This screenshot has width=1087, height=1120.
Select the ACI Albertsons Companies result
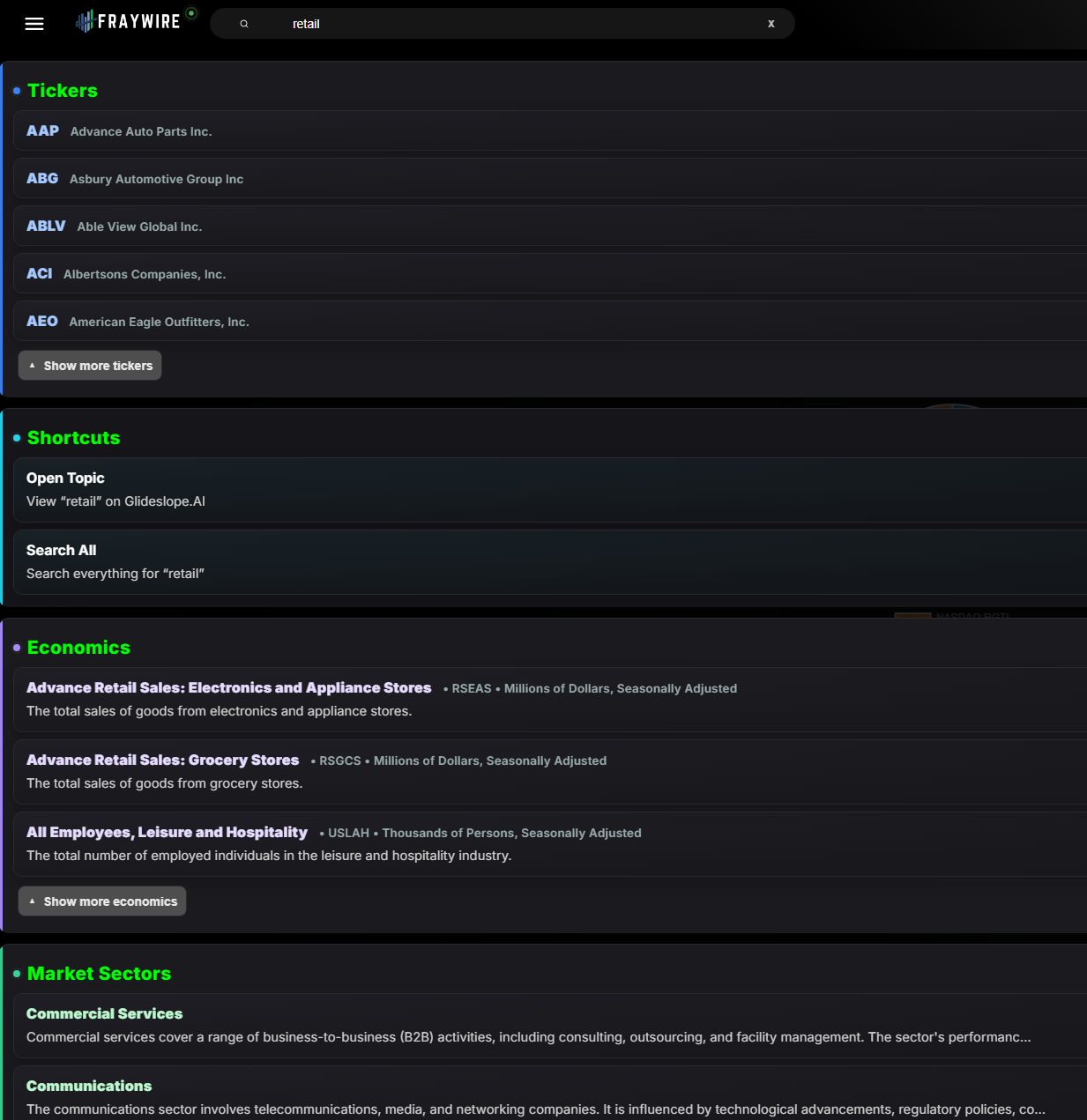point(126,274)
